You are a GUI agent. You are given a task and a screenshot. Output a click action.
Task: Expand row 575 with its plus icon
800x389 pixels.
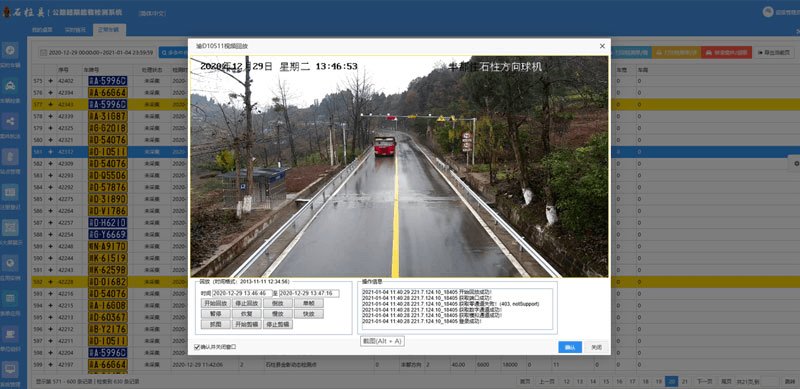pos(50,81)
